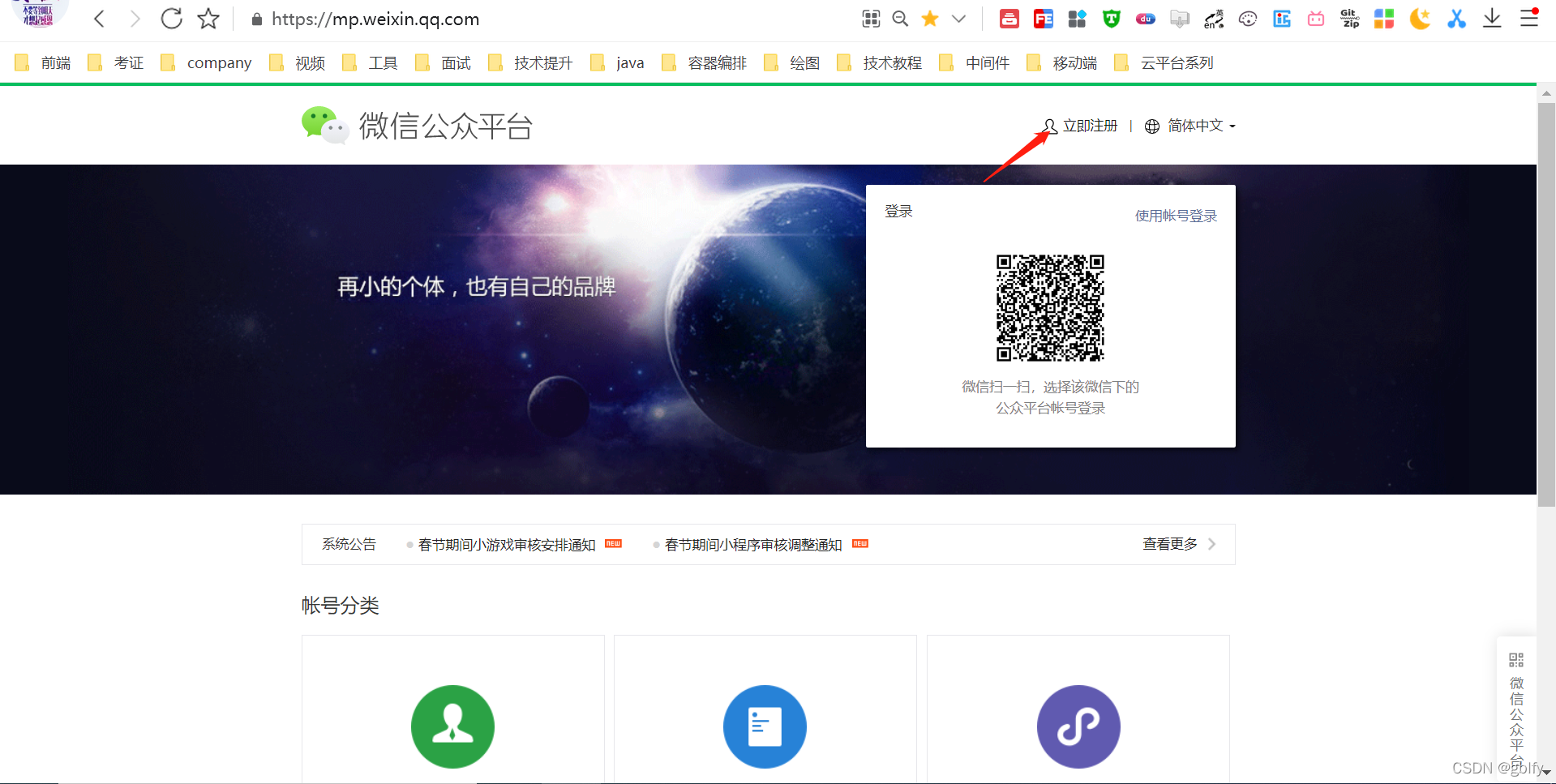
Task: Expand the favorites dropdown chevron
Action: 958,19
